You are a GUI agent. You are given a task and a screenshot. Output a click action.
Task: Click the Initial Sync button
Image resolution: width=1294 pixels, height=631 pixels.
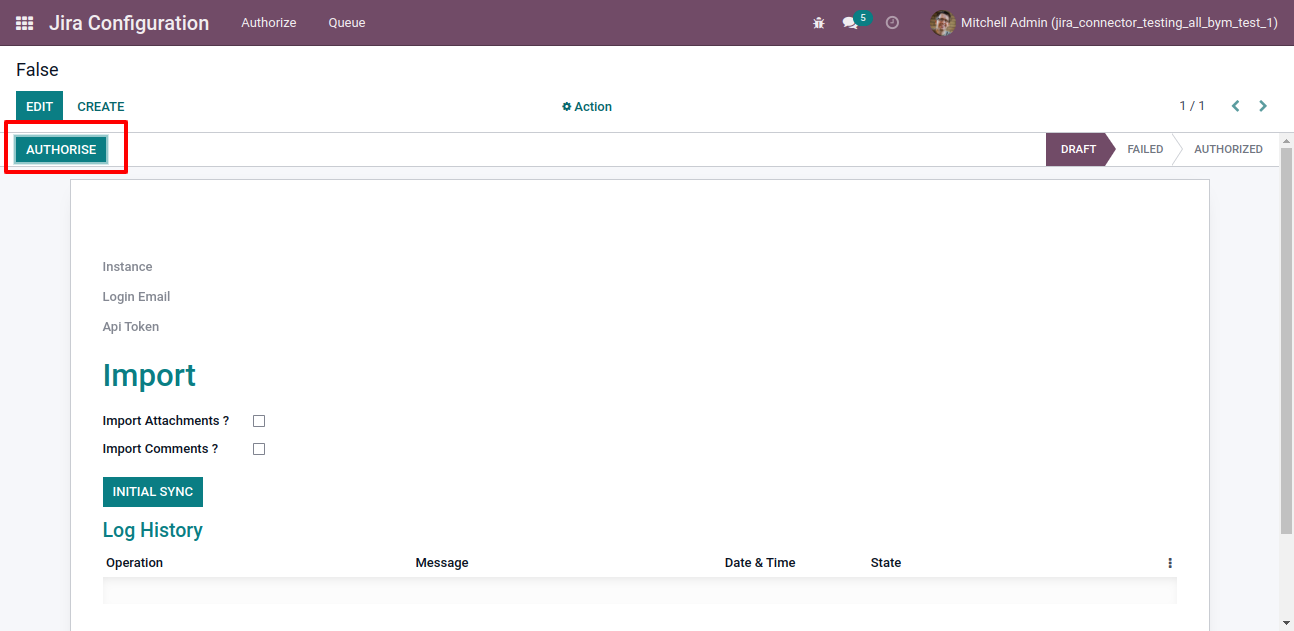point(153,492)
